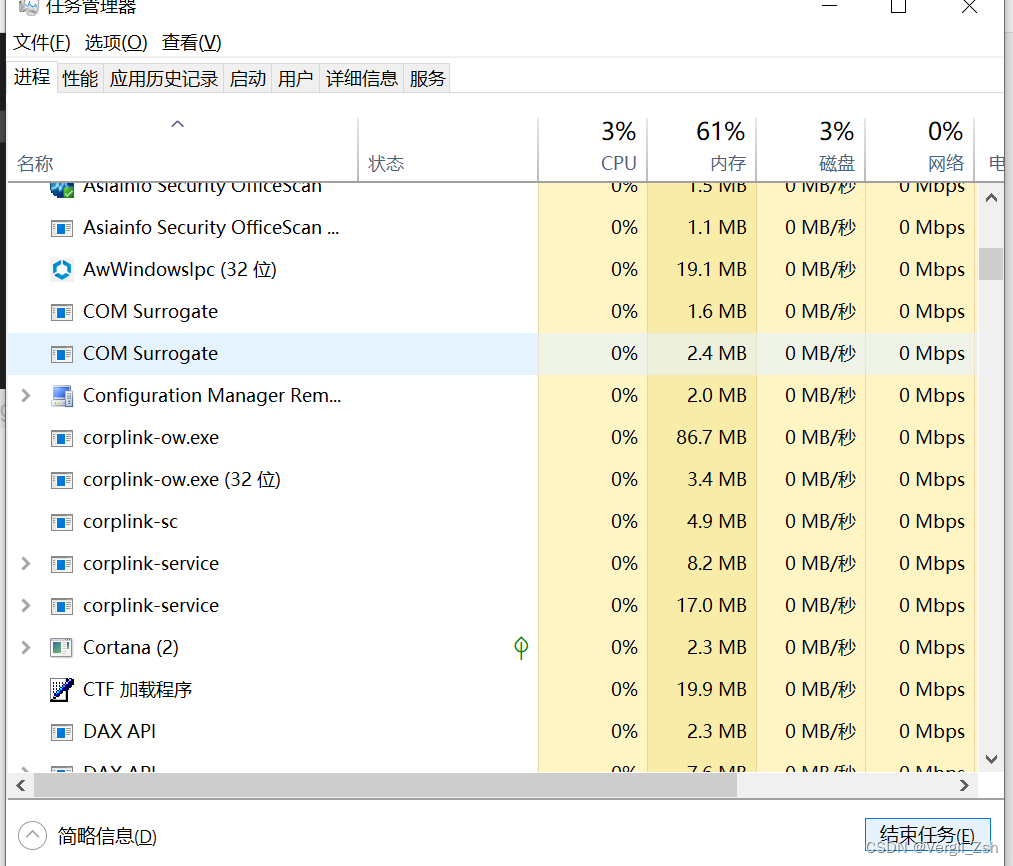Click the 结束任务(E) button
1013x866 pixels.
[x=927, y=836]
